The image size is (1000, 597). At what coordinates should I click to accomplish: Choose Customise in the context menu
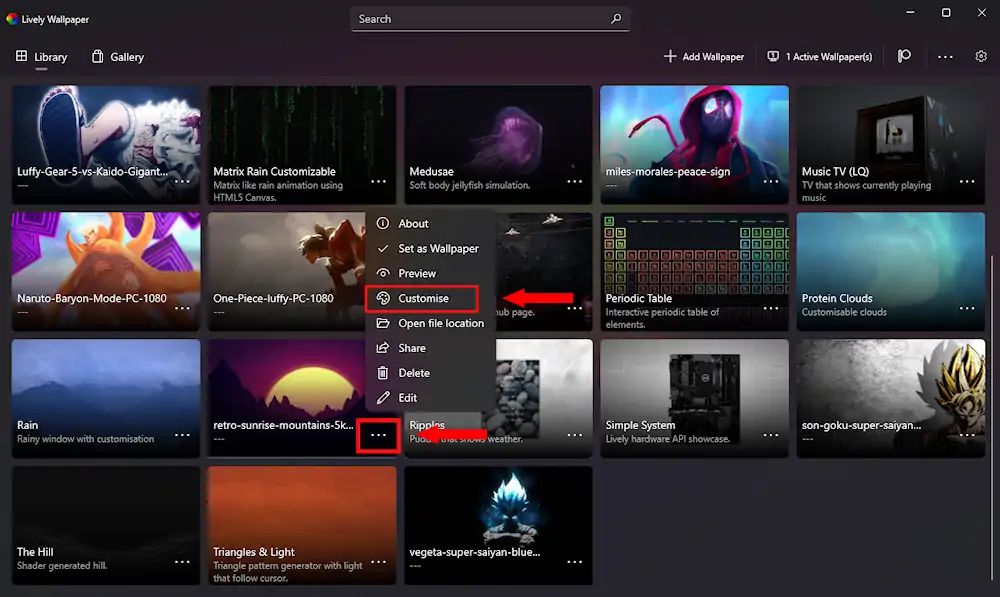pos(422,298)
